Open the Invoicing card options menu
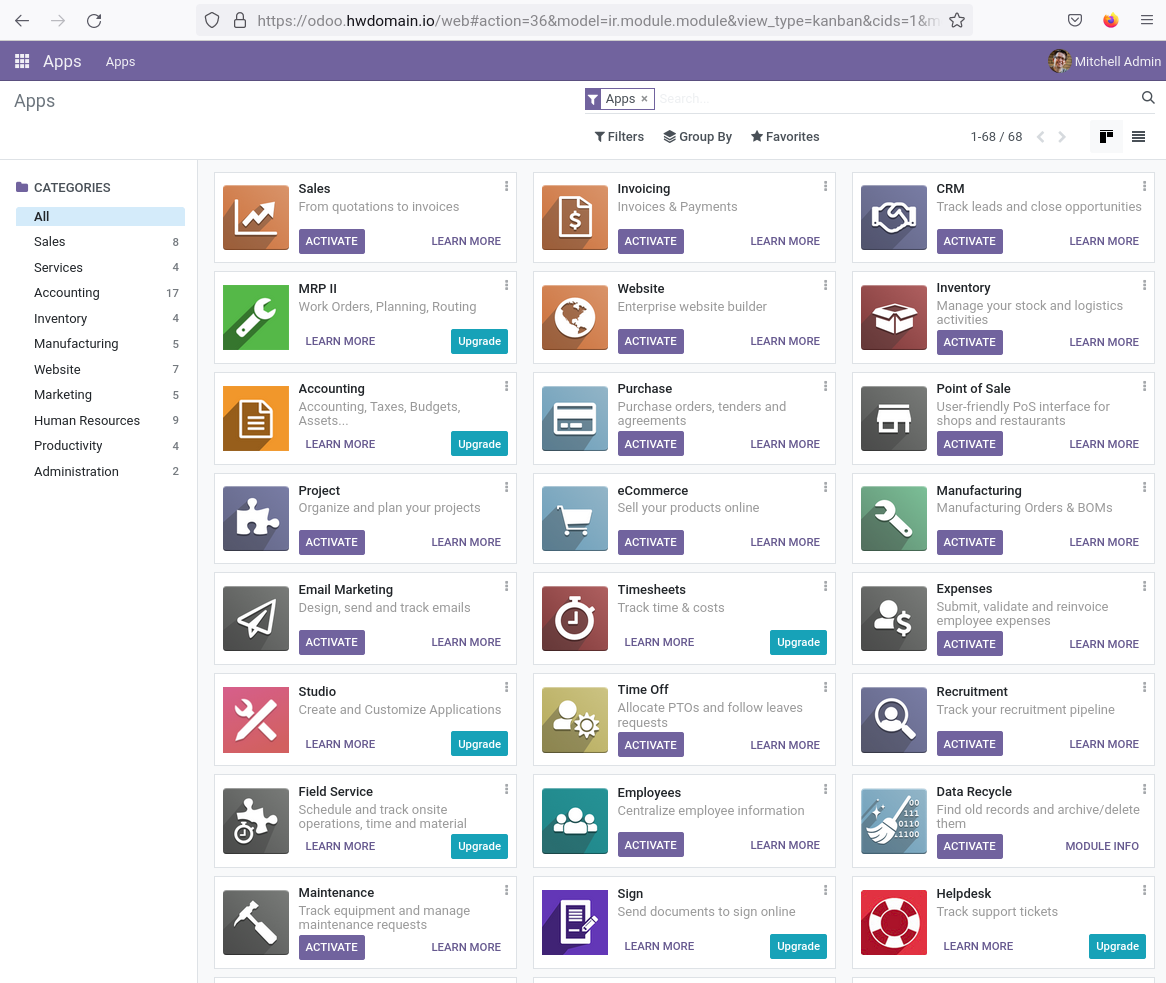 825,186
